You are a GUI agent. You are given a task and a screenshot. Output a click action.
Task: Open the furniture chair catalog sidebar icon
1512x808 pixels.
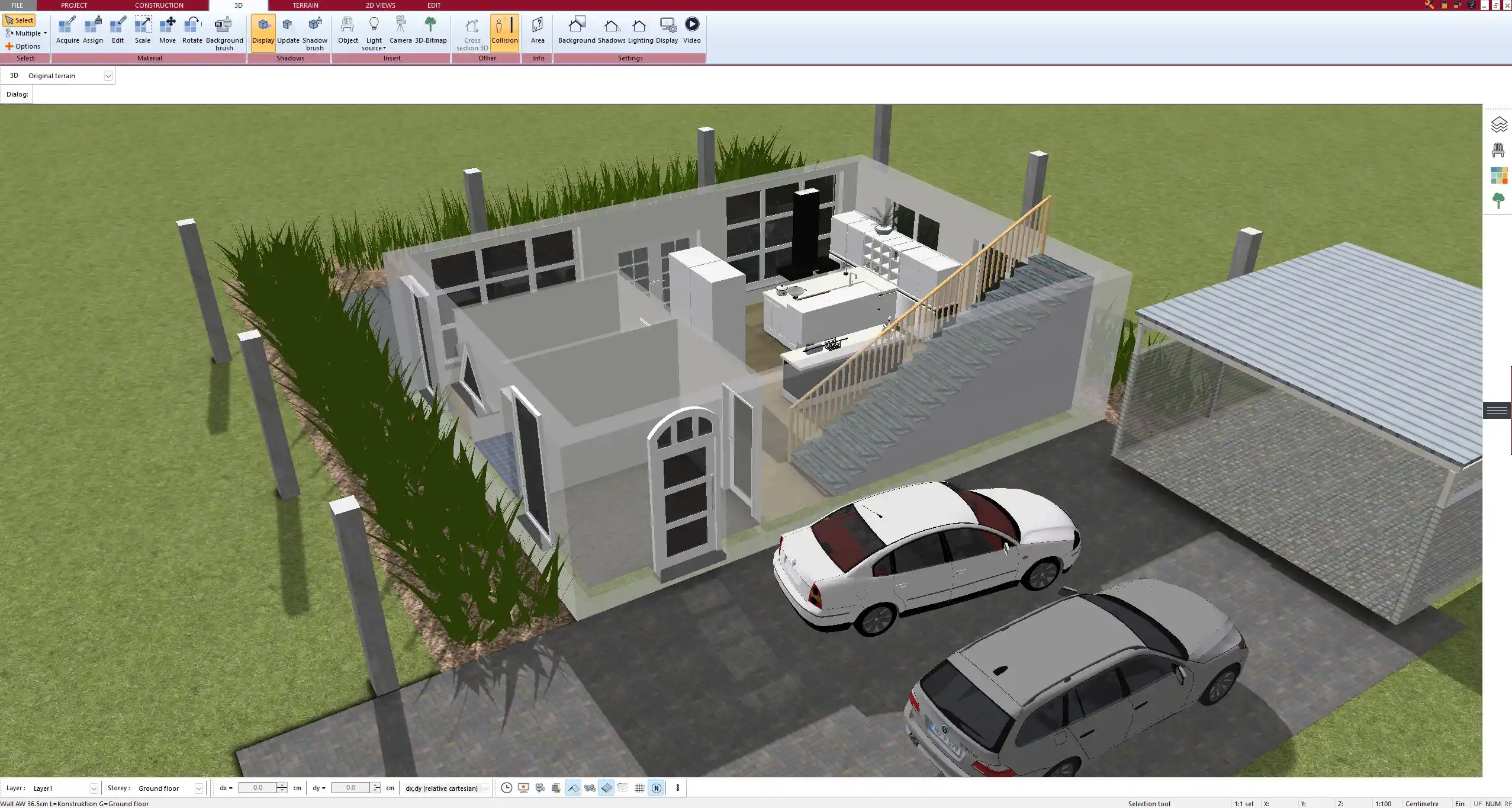coord(1498,150)
